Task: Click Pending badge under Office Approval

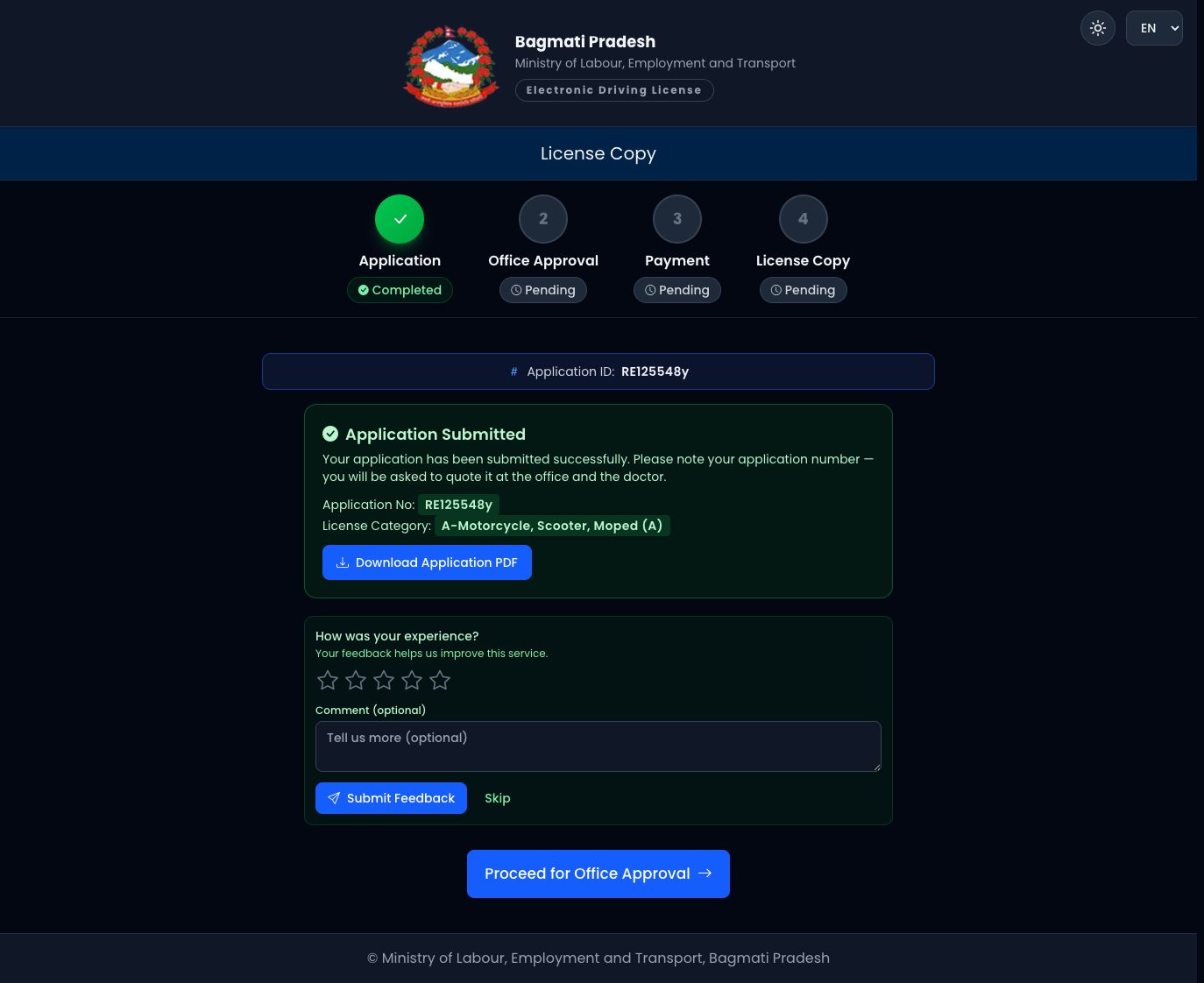Action: pos(543,290)
